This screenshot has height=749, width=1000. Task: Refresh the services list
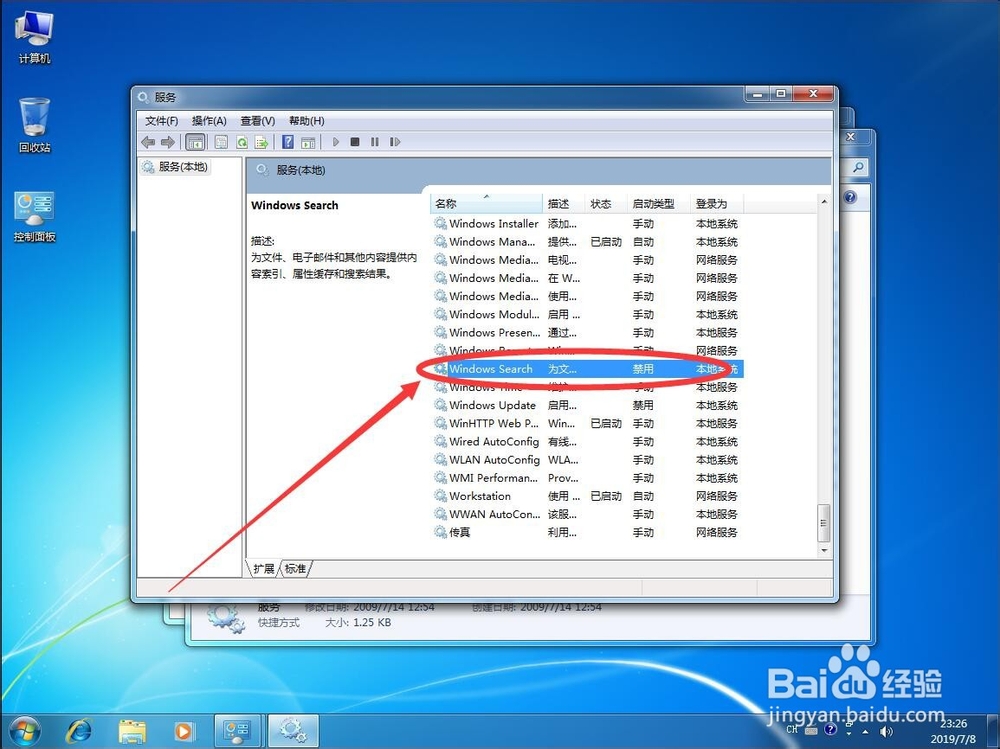(243, 142)
